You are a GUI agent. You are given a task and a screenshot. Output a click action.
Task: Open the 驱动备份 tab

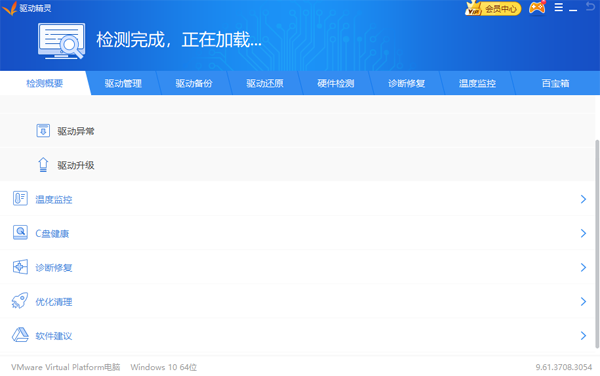click(194, 83)
